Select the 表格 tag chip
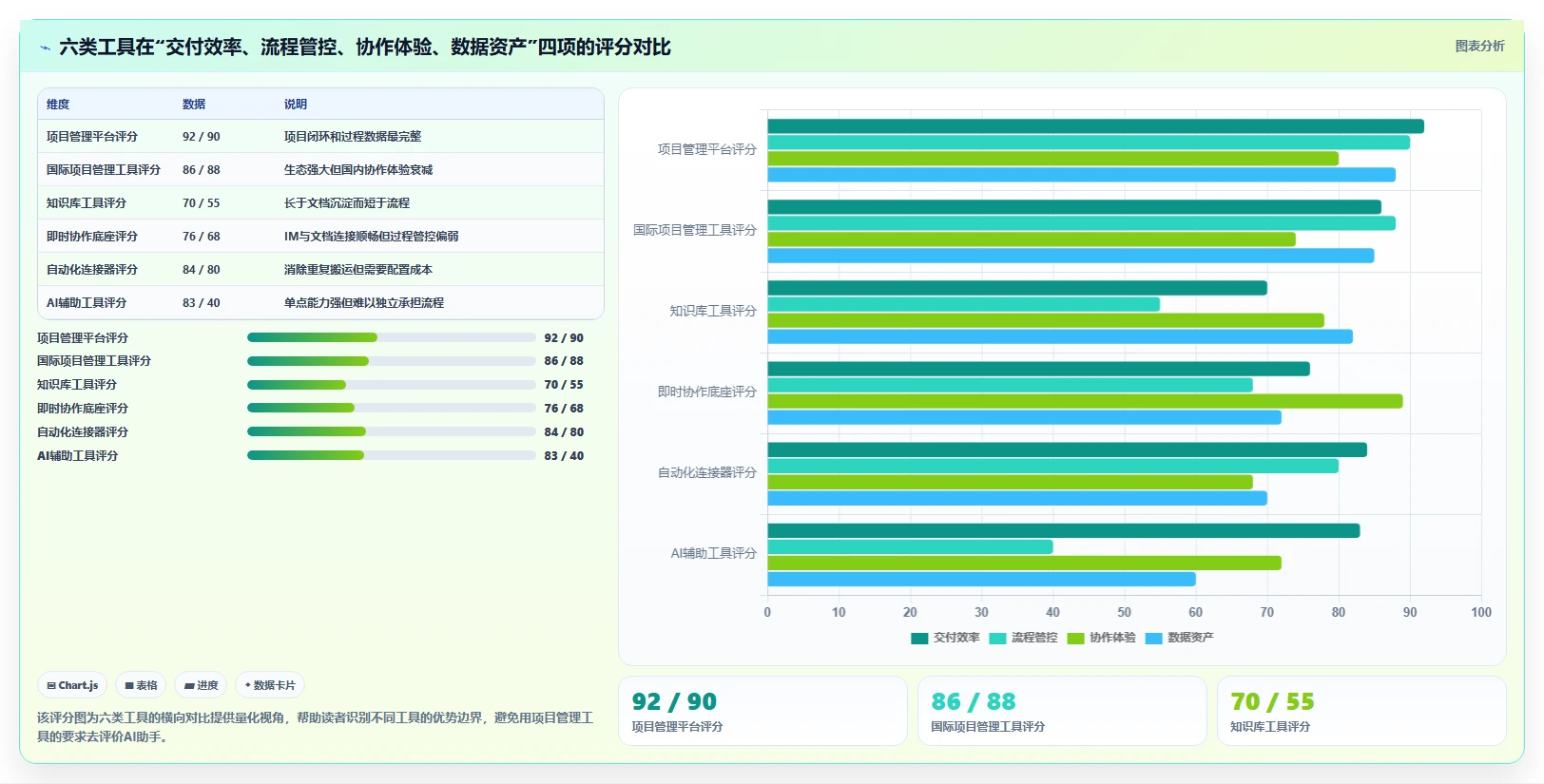Viewport: 1544px width, 784px height. tap(141, 685)
